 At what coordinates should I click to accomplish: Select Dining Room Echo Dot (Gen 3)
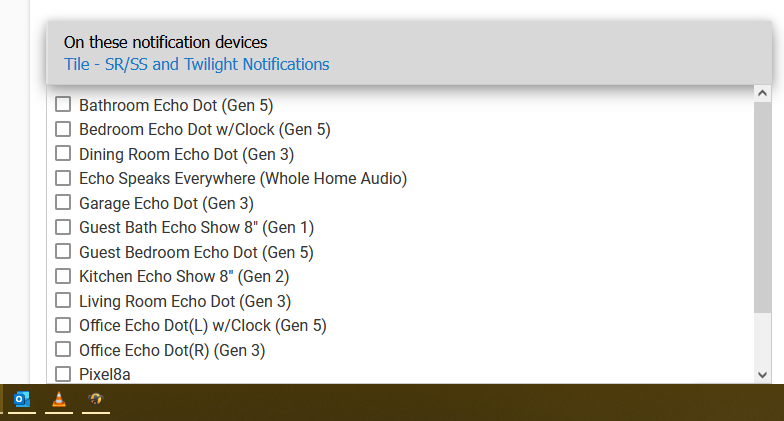pyautogui.click(x=63, y=154)
